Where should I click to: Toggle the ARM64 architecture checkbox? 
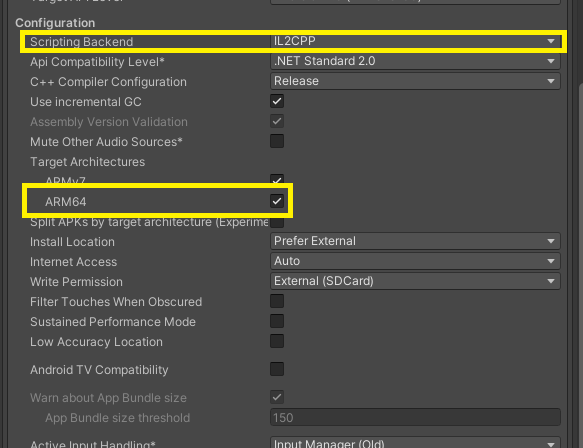(x=277, y=201)
